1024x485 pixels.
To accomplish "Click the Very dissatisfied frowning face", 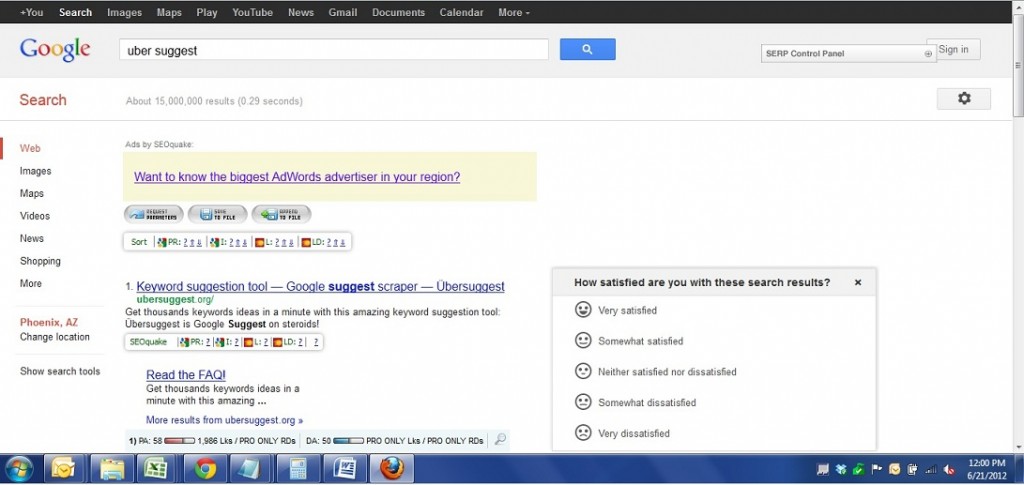I will point(583,432).
